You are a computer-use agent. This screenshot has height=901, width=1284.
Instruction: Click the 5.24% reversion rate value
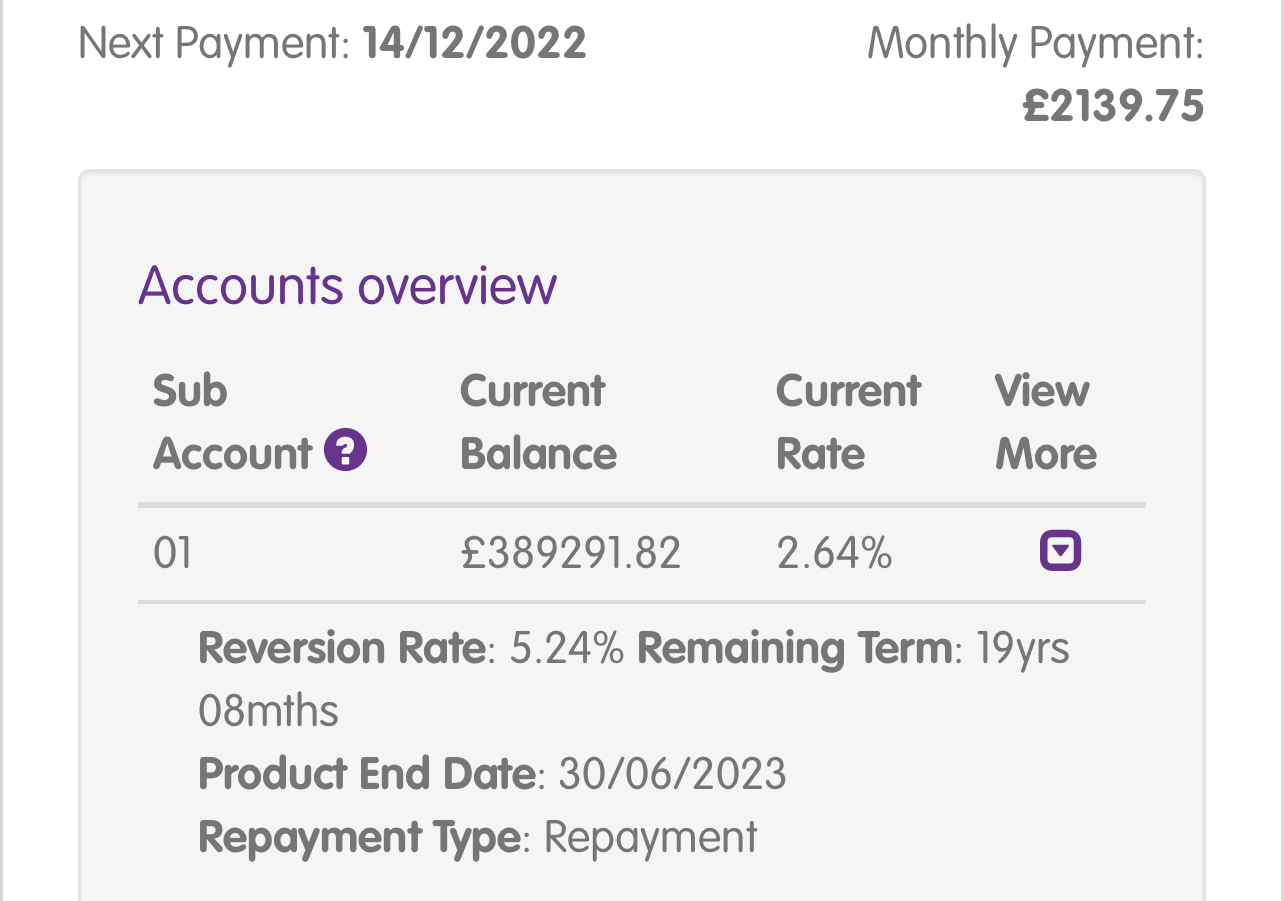click(x=567, y=648)
